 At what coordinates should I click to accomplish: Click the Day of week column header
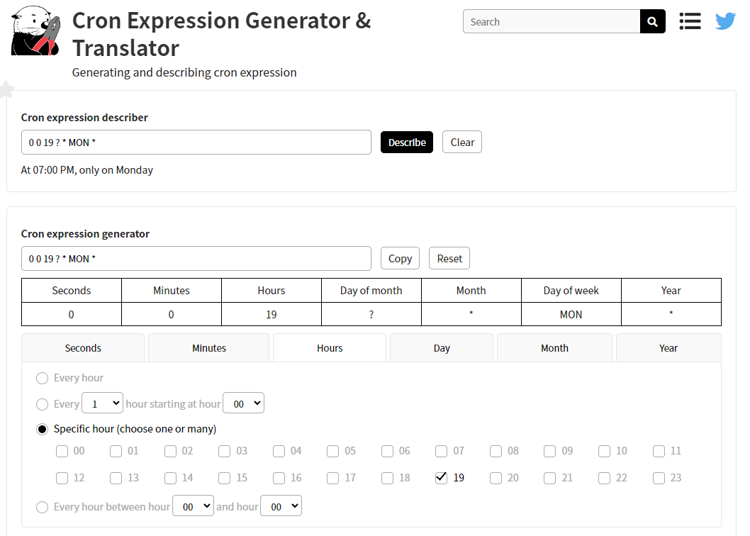(571, 291)
